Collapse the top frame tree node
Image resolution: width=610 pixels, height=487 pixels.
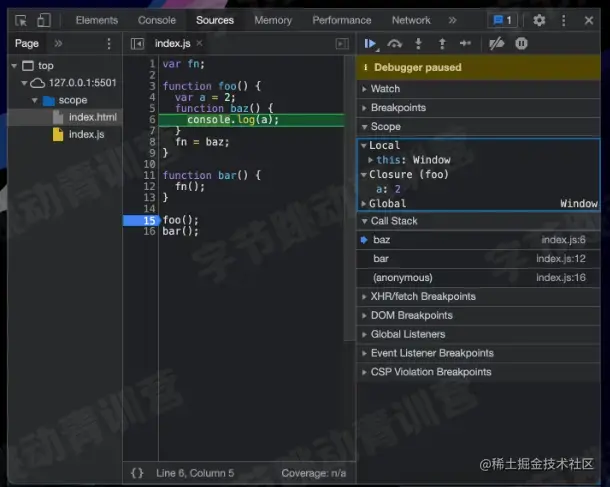click(14, 66)
